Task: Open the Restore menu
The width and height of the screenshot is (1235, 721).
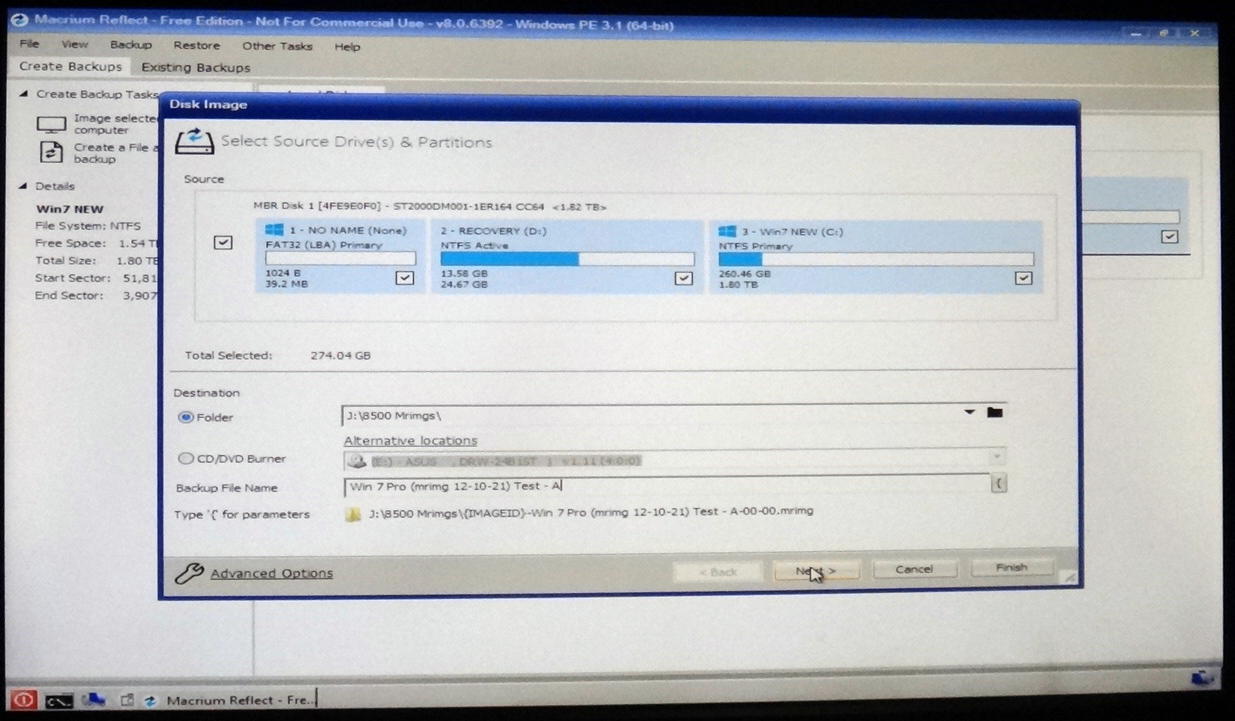Action: point(196,46)
